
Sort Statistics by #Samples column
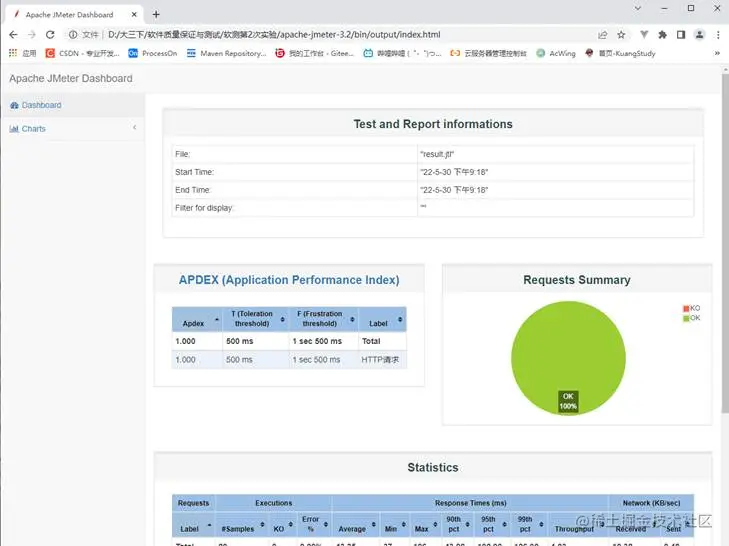click(242, 525)
